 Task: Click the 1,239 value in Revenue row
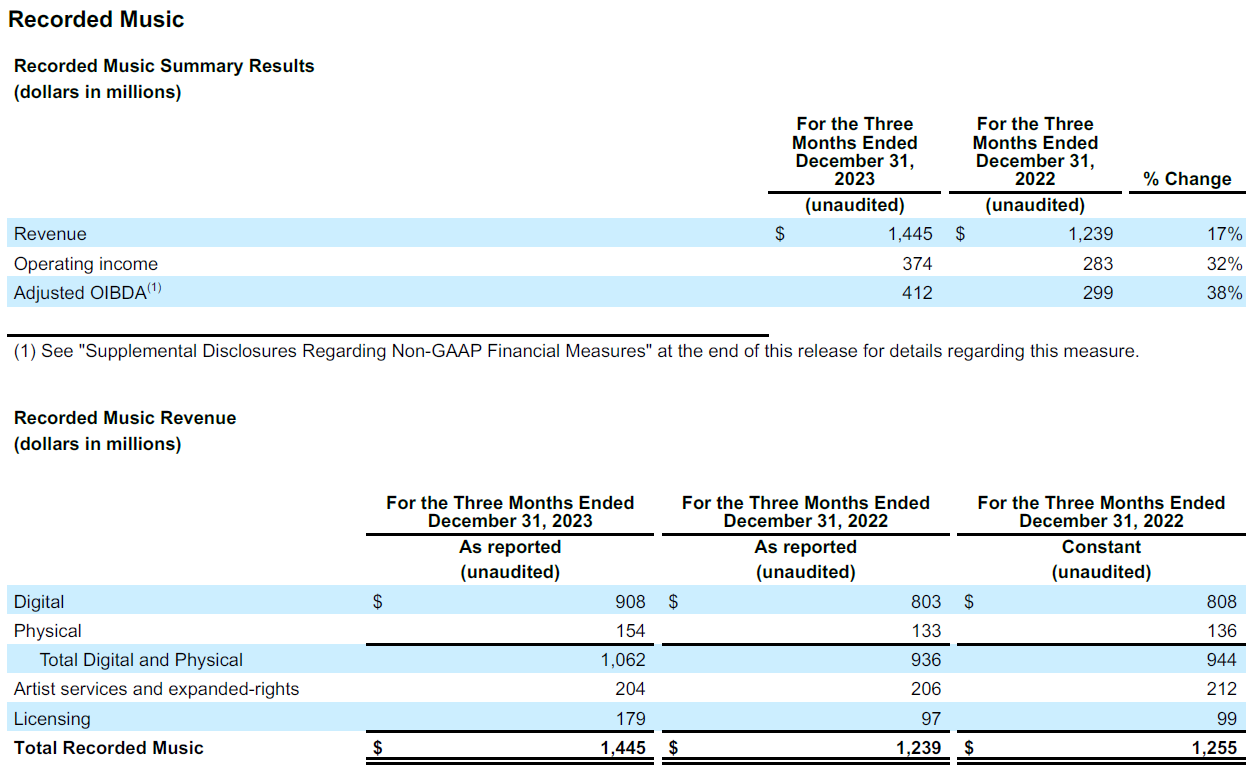tap(1090, 234)
